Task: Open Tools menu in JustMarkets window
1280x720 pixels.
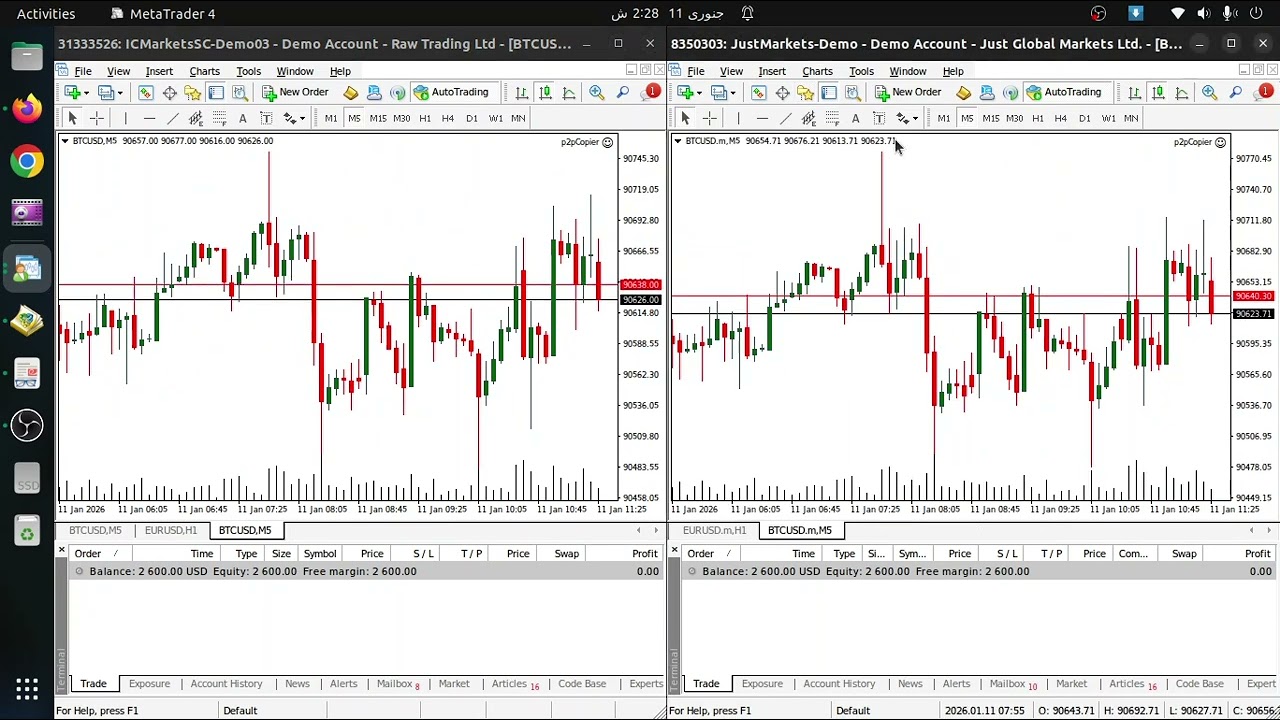Action: (861, 71)
